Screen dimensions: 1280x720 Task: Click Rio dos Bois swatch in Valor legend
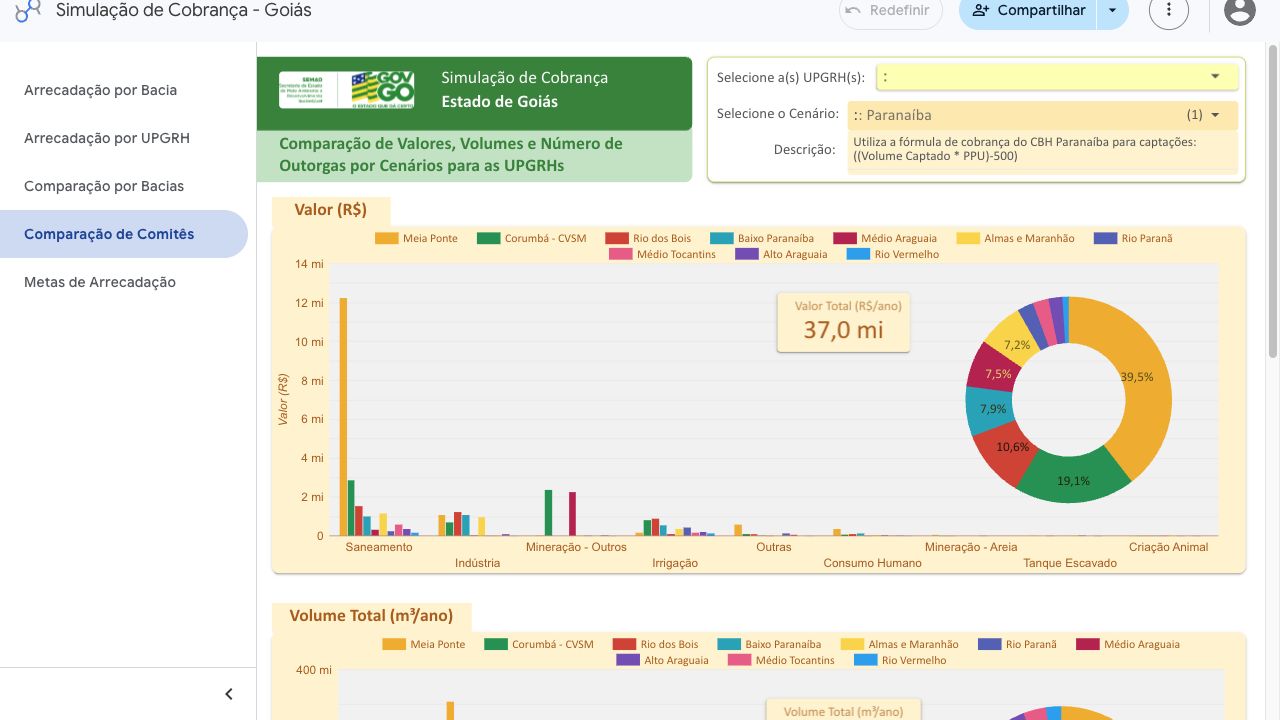(x=617, y=238)
